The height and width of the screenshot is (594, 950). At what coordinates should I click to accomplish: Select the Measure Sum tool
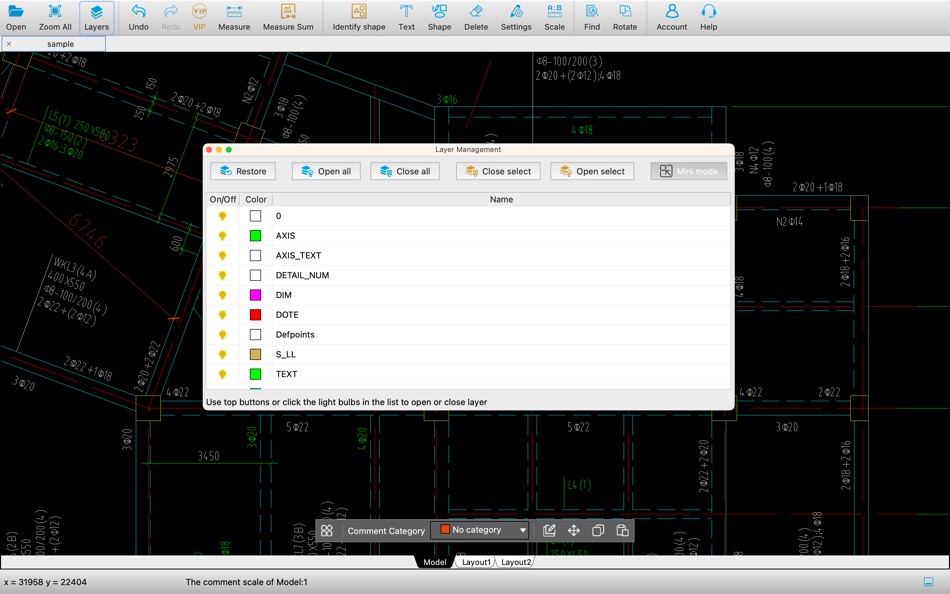[x=288, y=17]
